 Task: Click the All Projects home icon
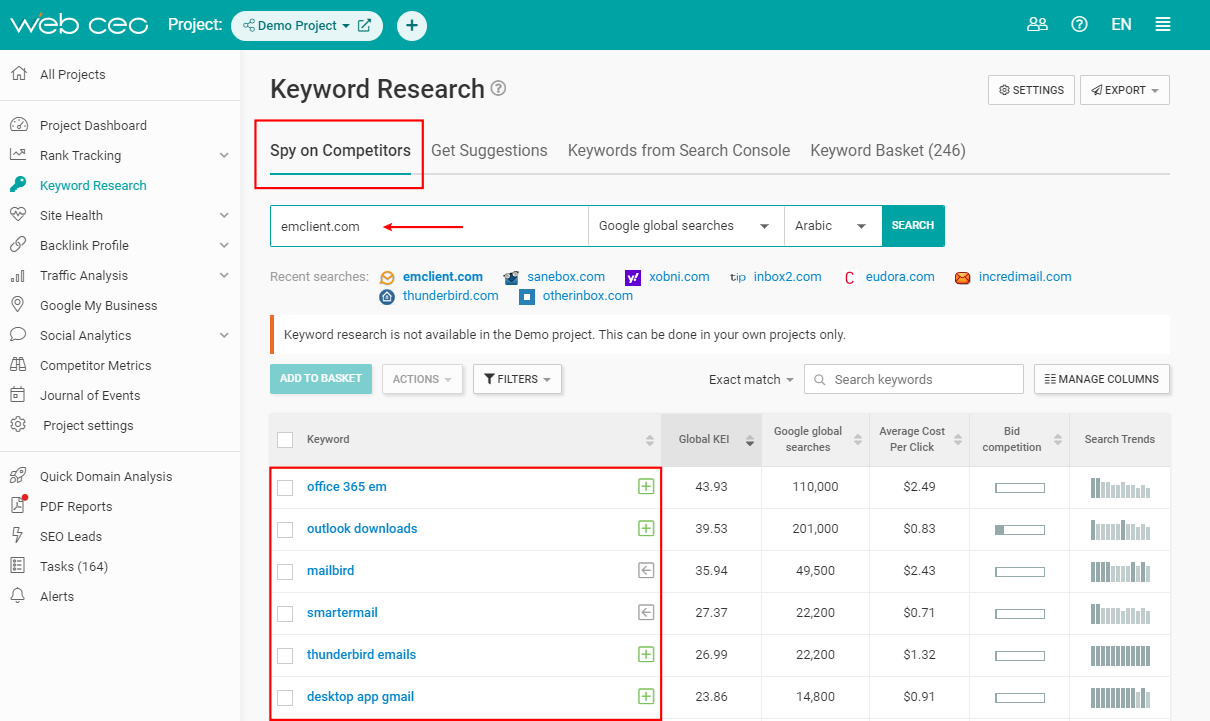18,74
